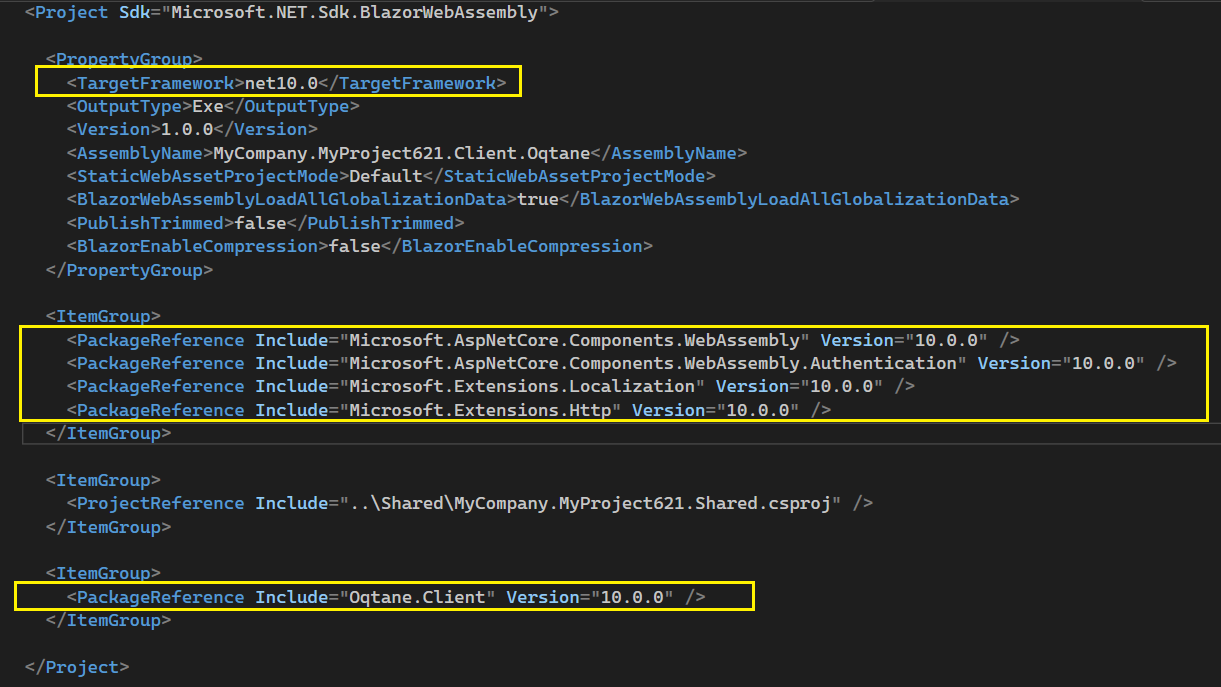Click the closing PropertyGroup tag
Viewport: 1221px width, 687px height.
point(129,270)
